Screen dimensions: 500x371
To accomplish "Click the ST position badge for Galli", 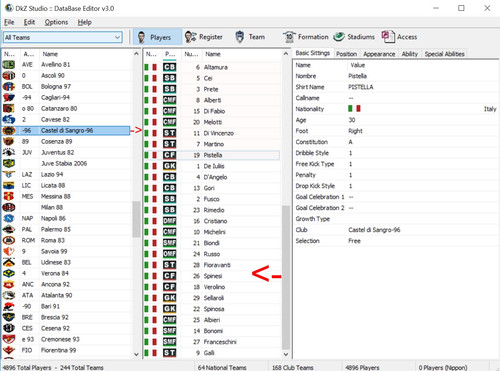I will 170,353.
